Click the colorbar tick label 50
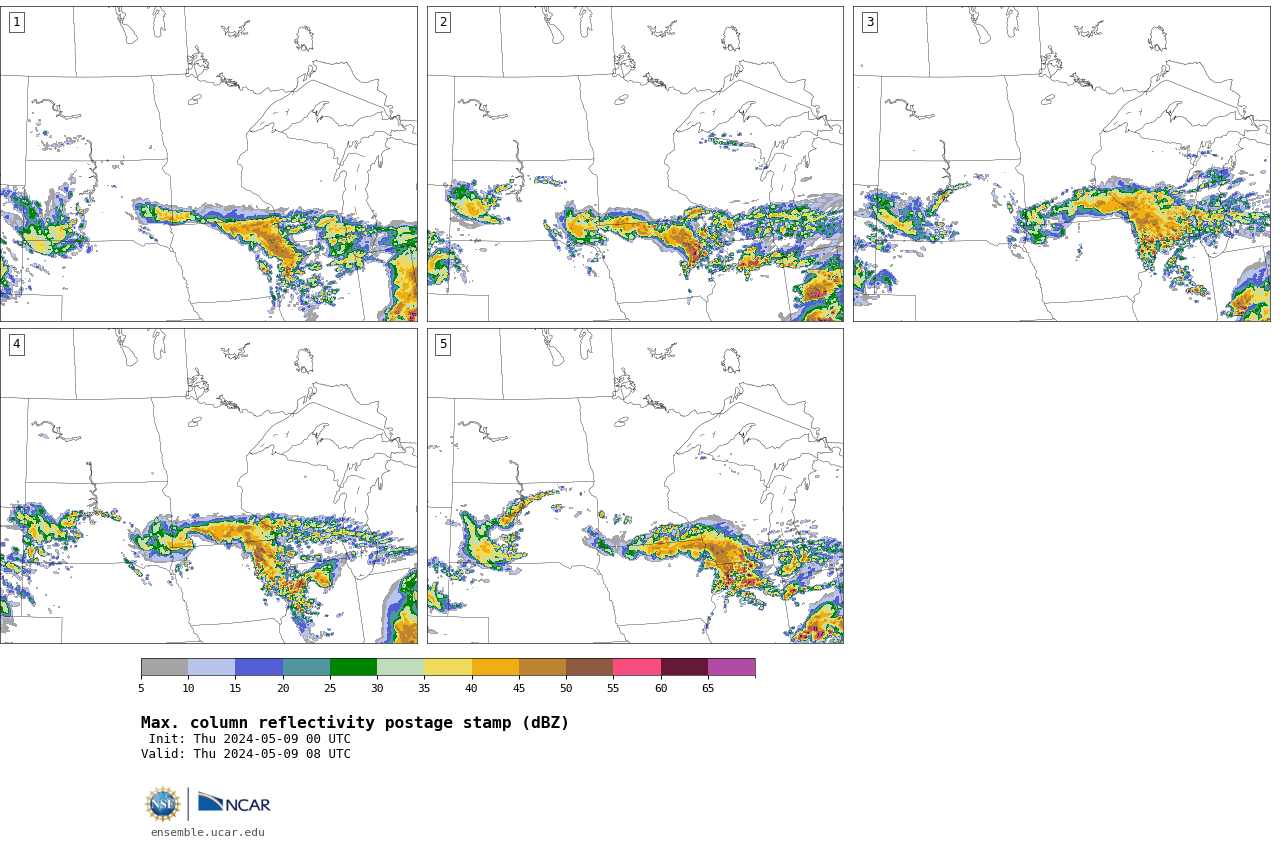The width and height of the screenshot is (1280, 844). pos(566,688)
